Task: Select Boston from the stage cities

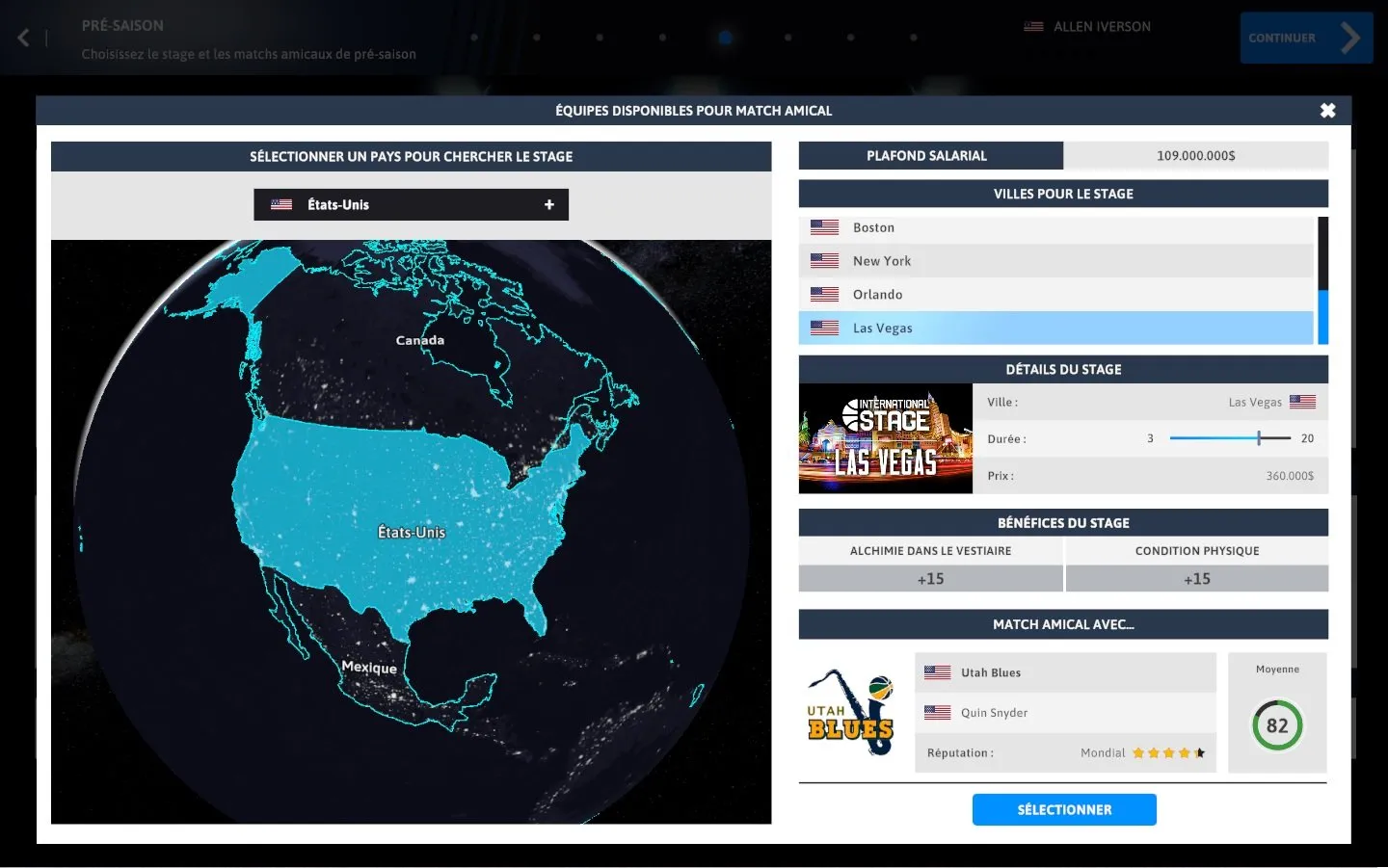Action: click(873, 227)
